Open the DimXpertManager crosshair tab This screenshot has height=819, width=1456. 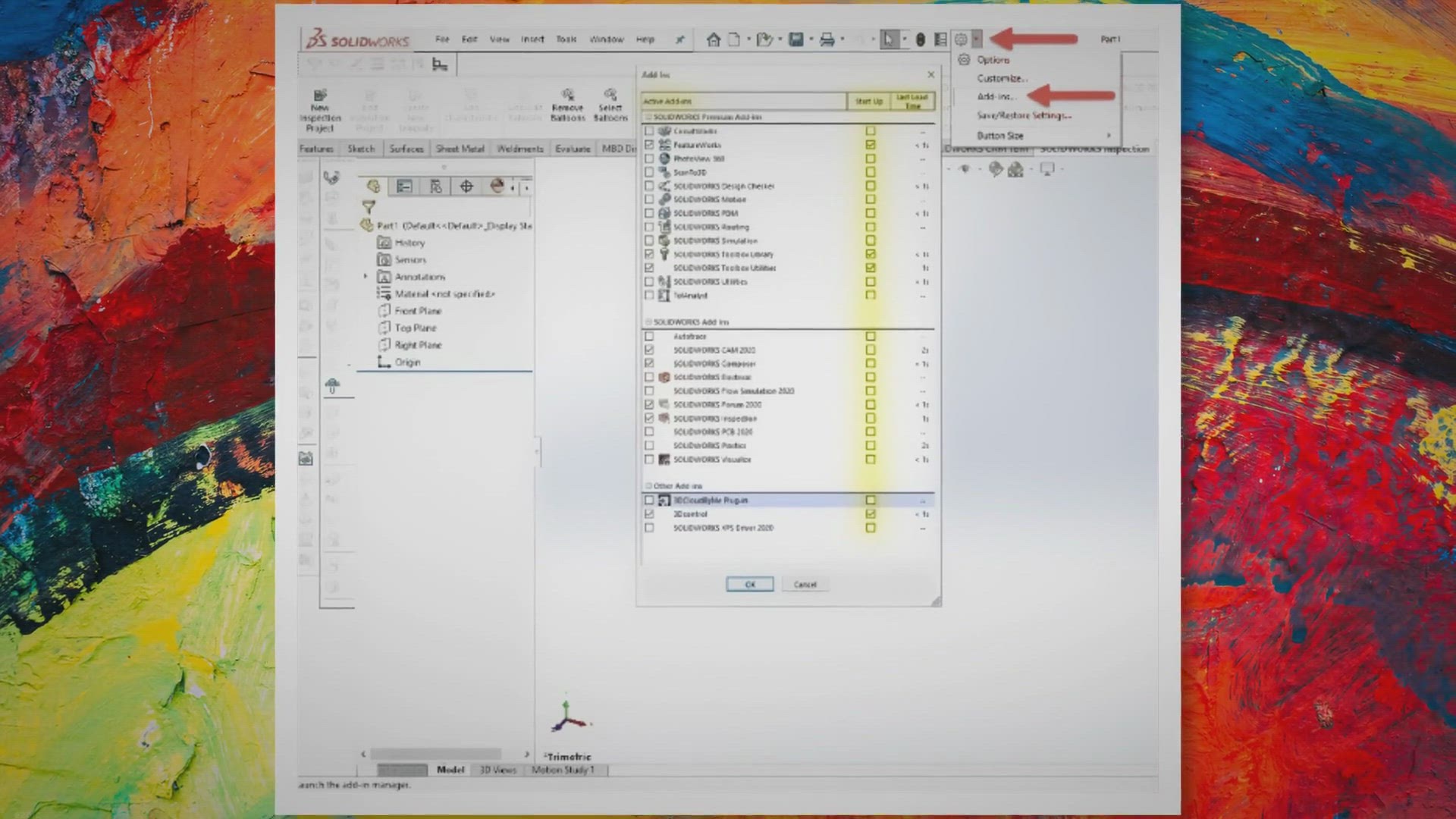coord(466,187)
